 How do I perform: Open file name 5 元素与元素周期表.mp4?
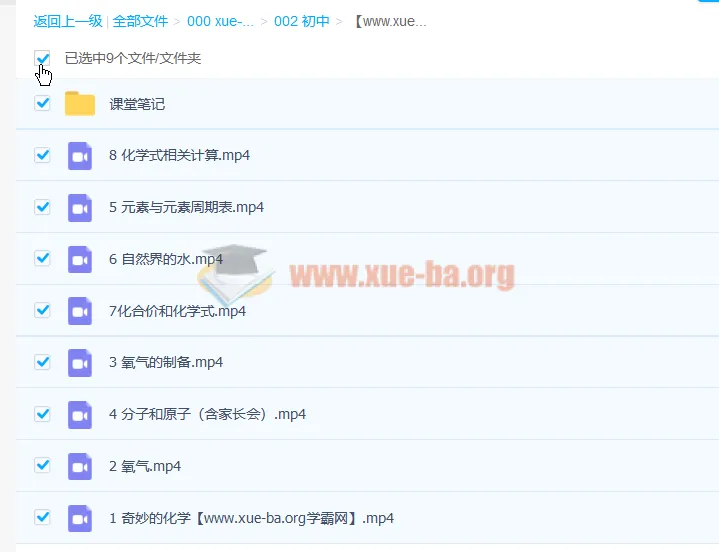[186, 207]
